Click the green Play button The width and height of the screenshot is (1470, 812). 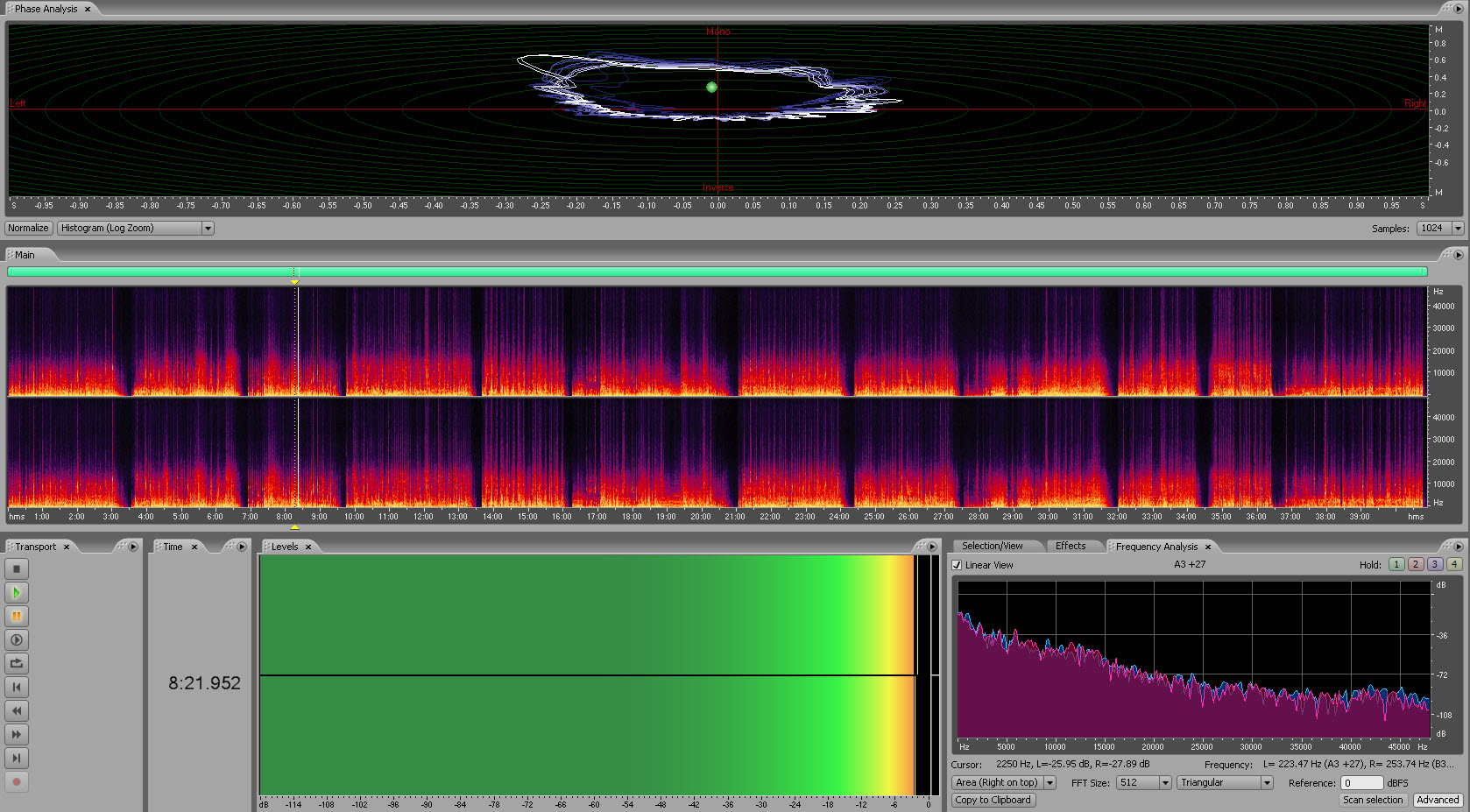17,593
